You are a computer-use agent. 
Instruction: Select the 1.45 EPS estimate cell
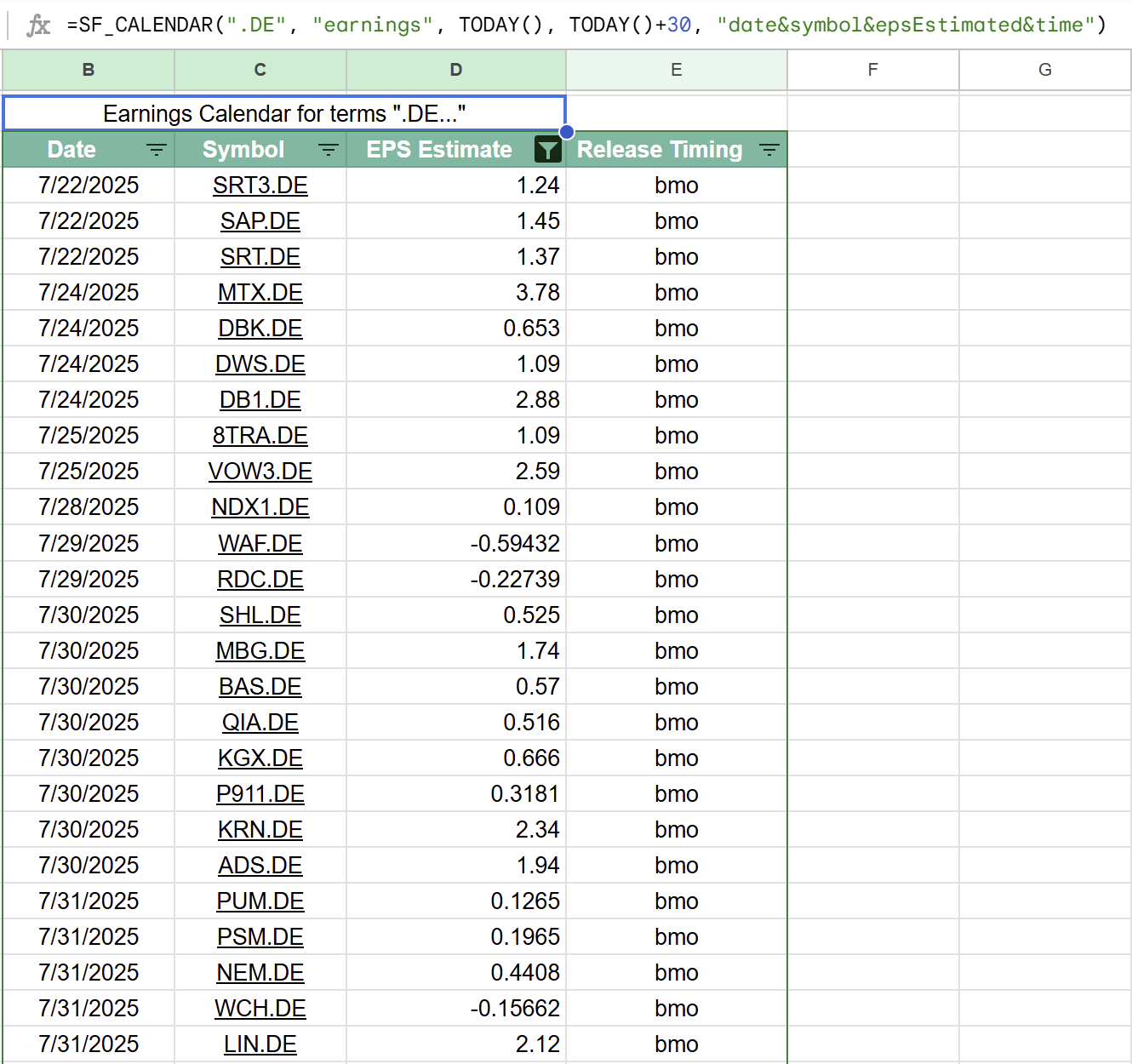point(456,220)
